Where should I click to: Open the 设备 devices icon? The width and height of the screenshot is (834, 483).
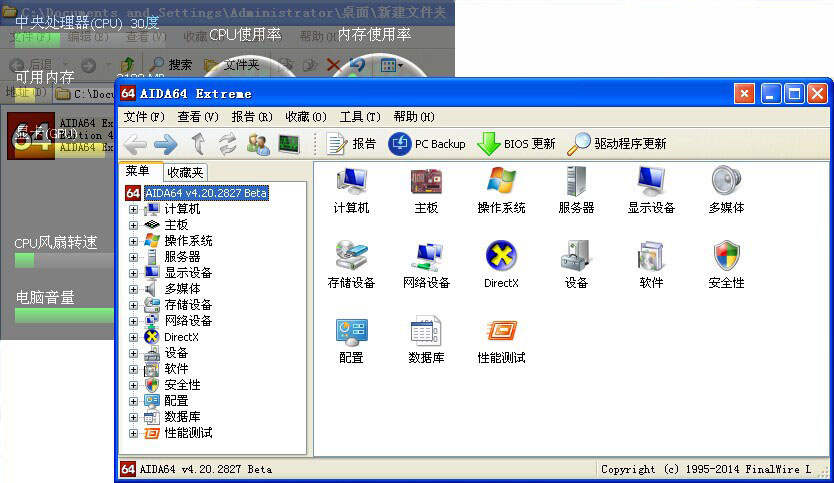point(576,265)
